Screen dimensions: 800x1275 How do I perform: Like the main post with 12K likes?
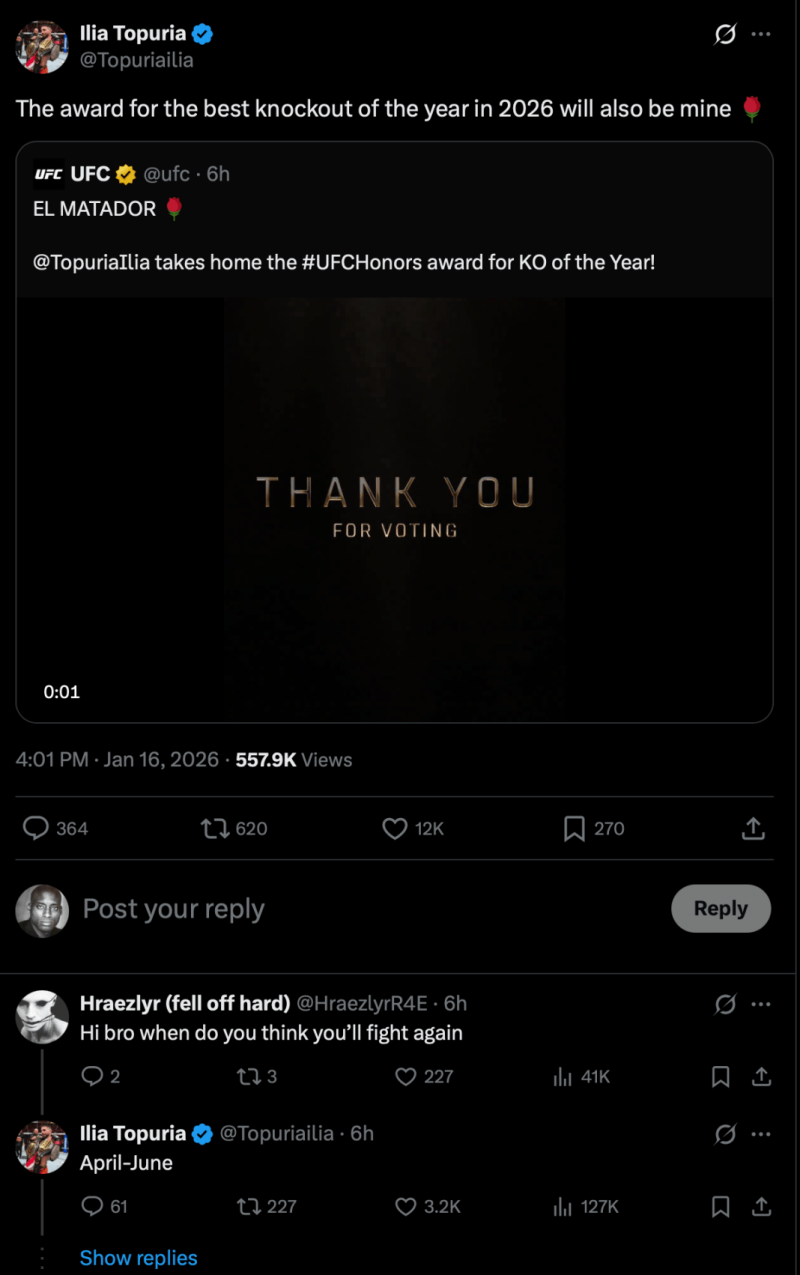pos(395,828)
